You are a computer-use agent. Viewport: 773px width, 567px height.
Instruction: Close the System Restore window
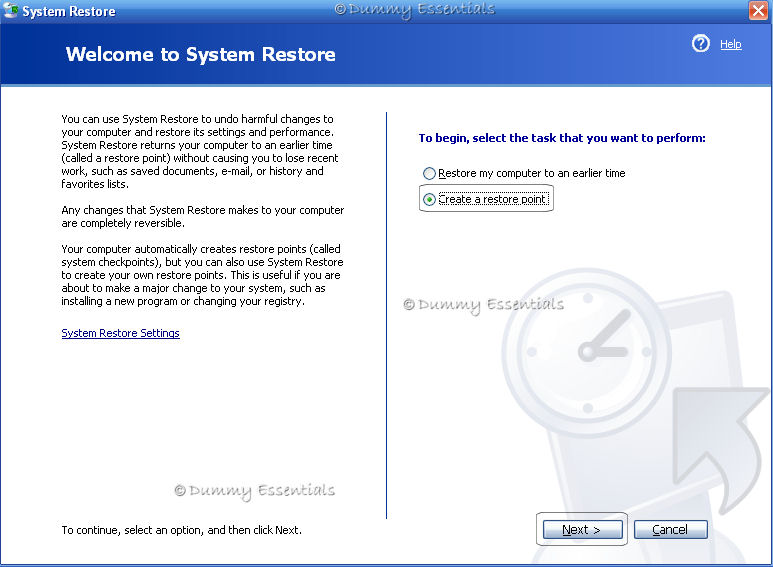click(758, 10)
